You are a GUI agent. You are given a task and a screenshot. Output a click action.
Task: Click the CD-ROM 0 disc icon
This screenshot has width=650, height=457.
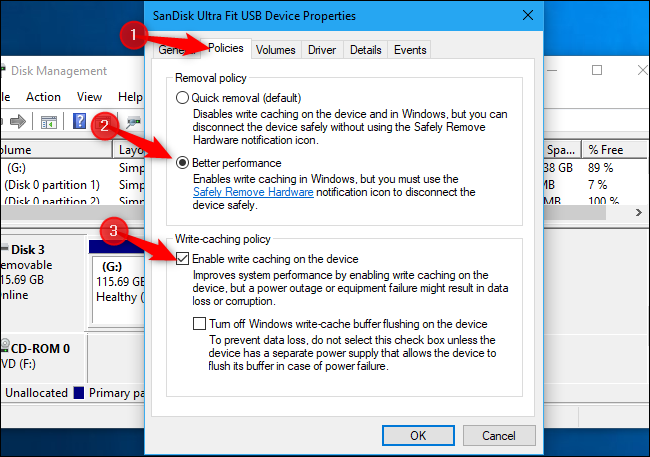(x=5, y=345)
